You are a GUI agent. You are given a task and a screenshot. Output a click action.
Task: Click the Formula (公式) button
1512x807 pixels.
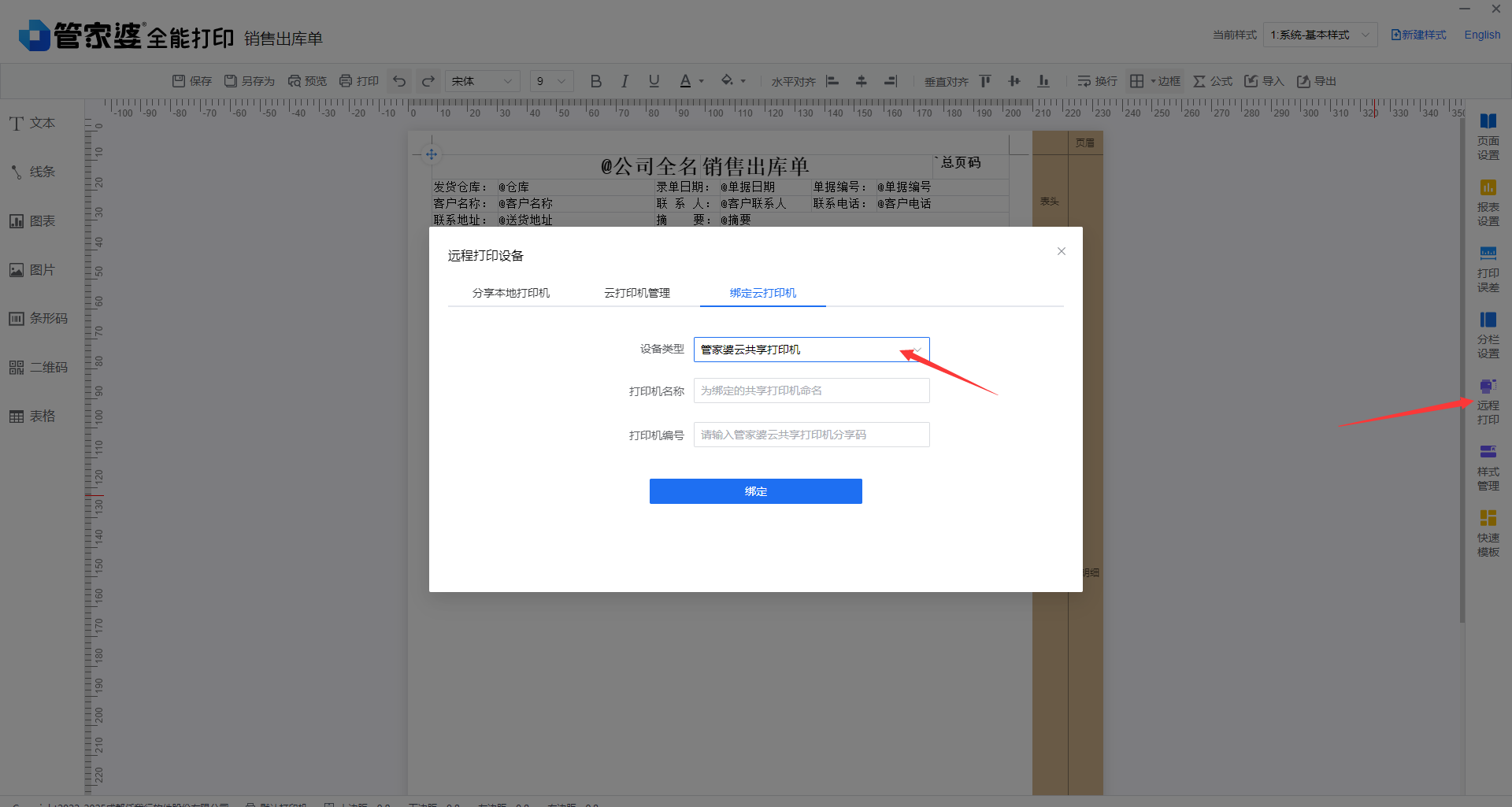click(x=1213, y=81)
